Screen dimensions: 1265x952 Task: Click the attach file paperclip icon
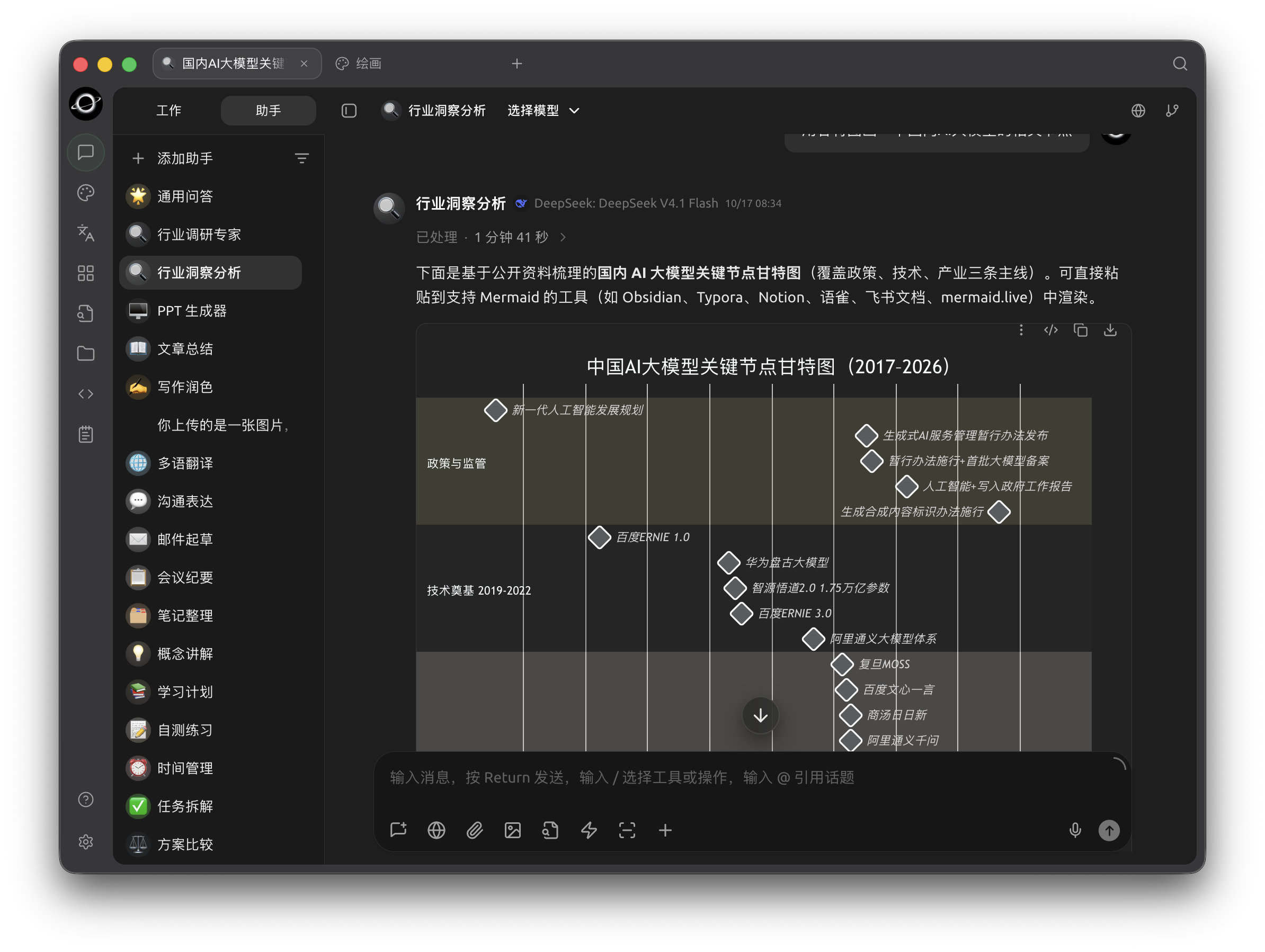475,830
